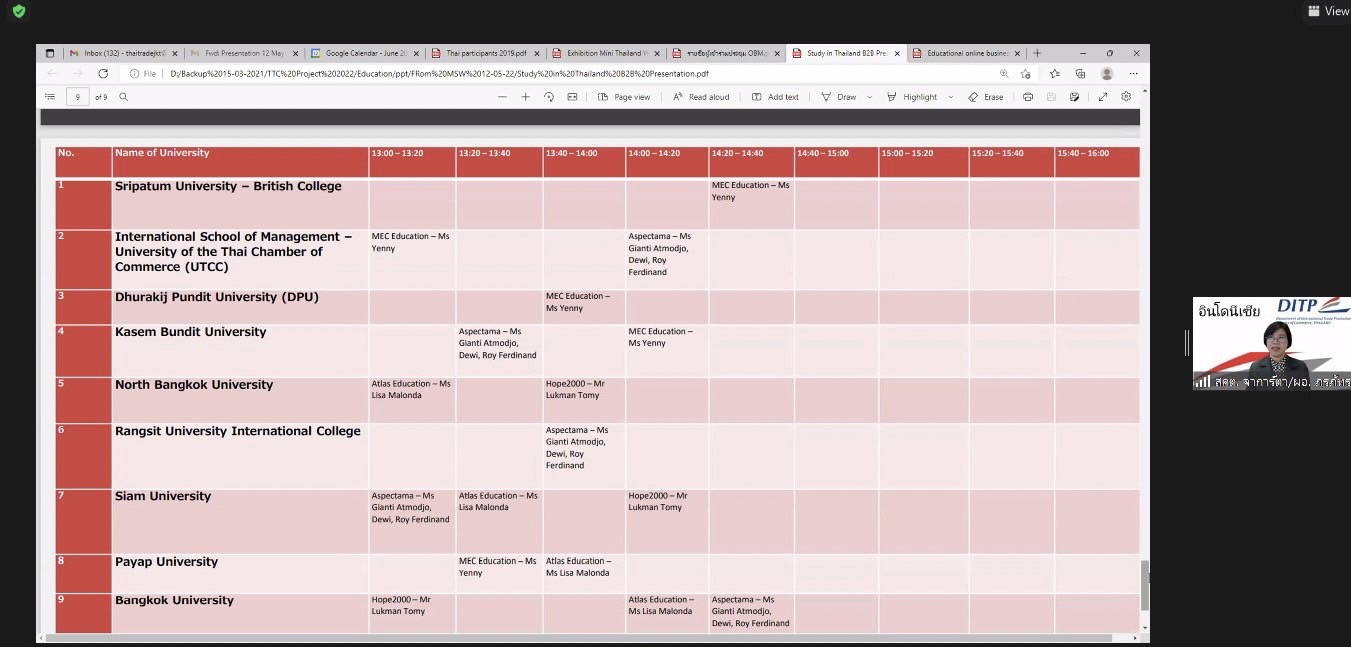Click Rangsit University International College name
The height and width of the screenshot is (647, 1351).
(238, 431)
